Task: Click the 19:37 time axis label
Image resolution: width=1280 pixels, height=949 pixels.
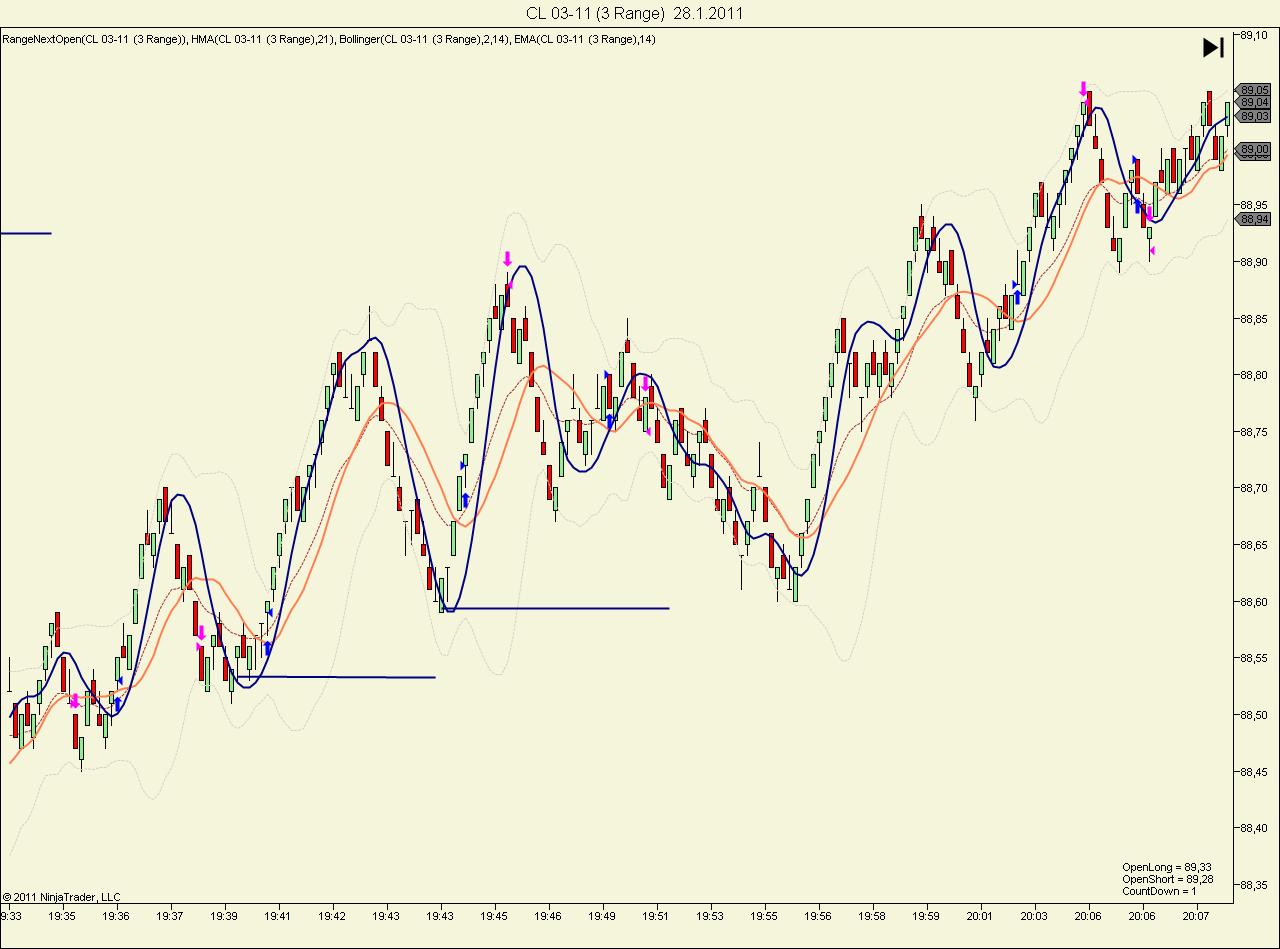Action: (171, 915)
